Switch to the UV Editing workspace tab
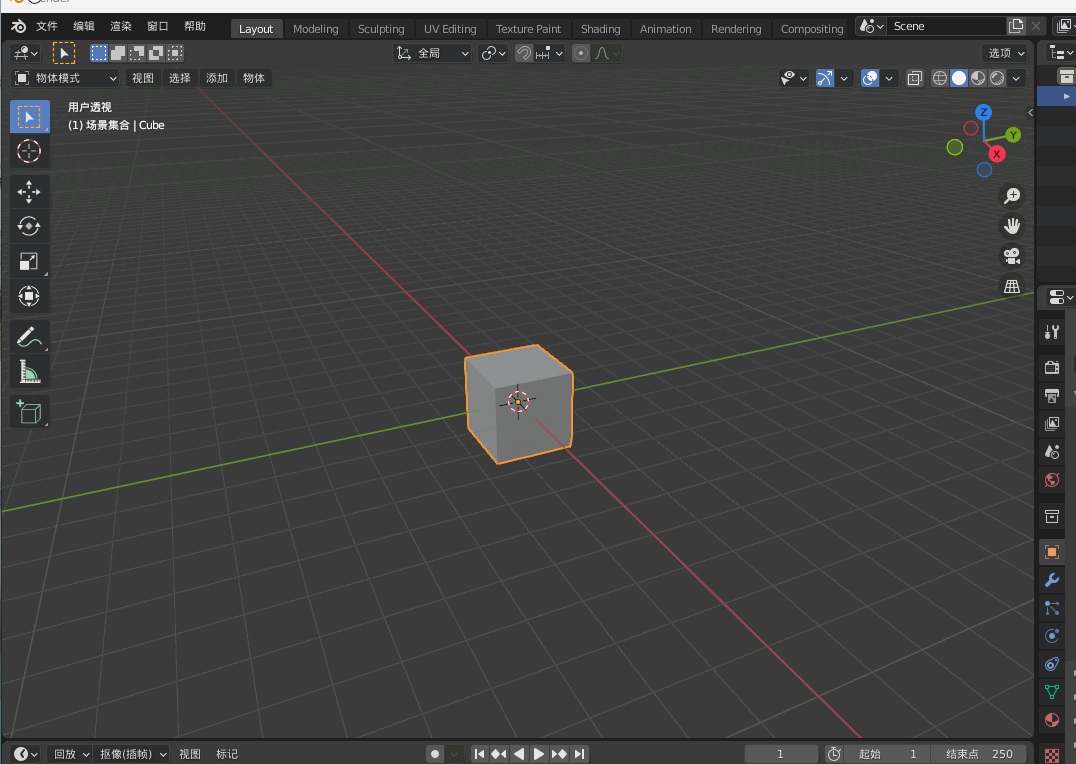Screen dimensions: 1076x764 [450, 29]
